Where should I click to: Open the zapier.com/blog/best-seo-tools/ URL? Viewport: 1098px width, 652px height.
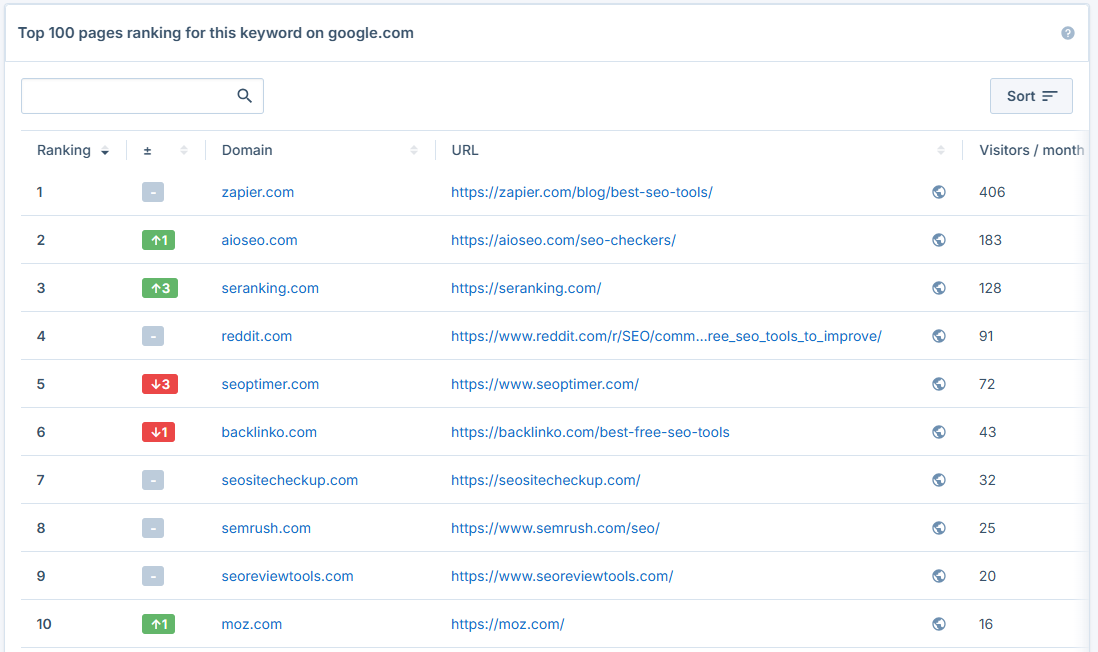point(581,192)
